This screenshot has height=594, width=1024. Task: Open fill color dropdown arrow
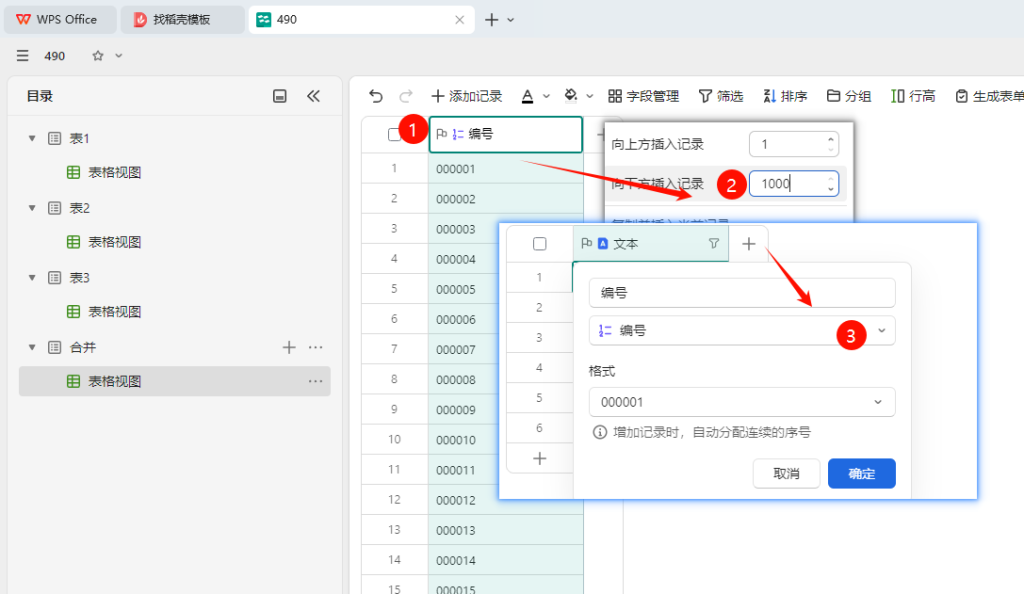tap(590, 96)
